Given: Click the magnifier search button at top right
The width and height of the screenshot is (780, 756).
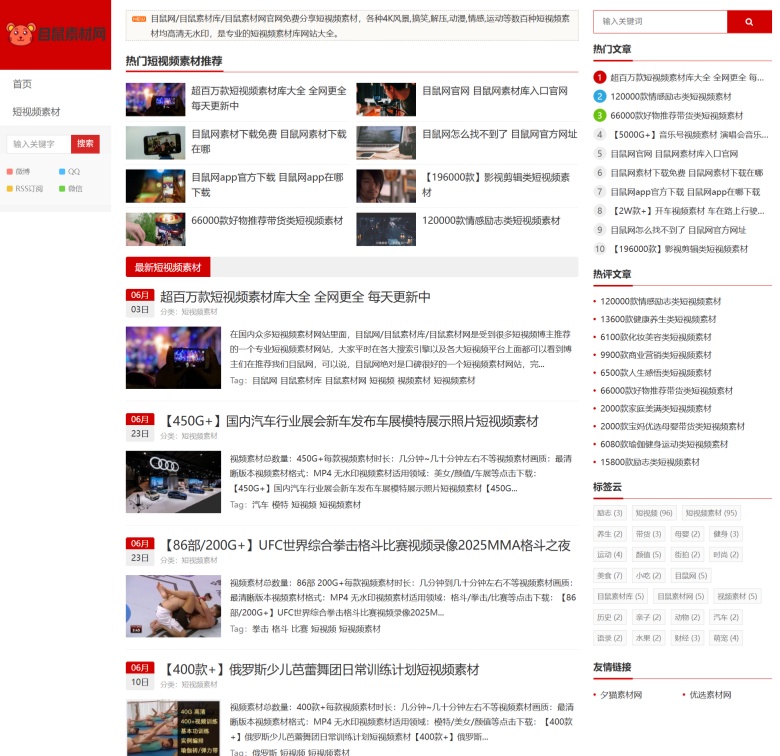Looking at the screenshot, I should (x=749, y=22).
